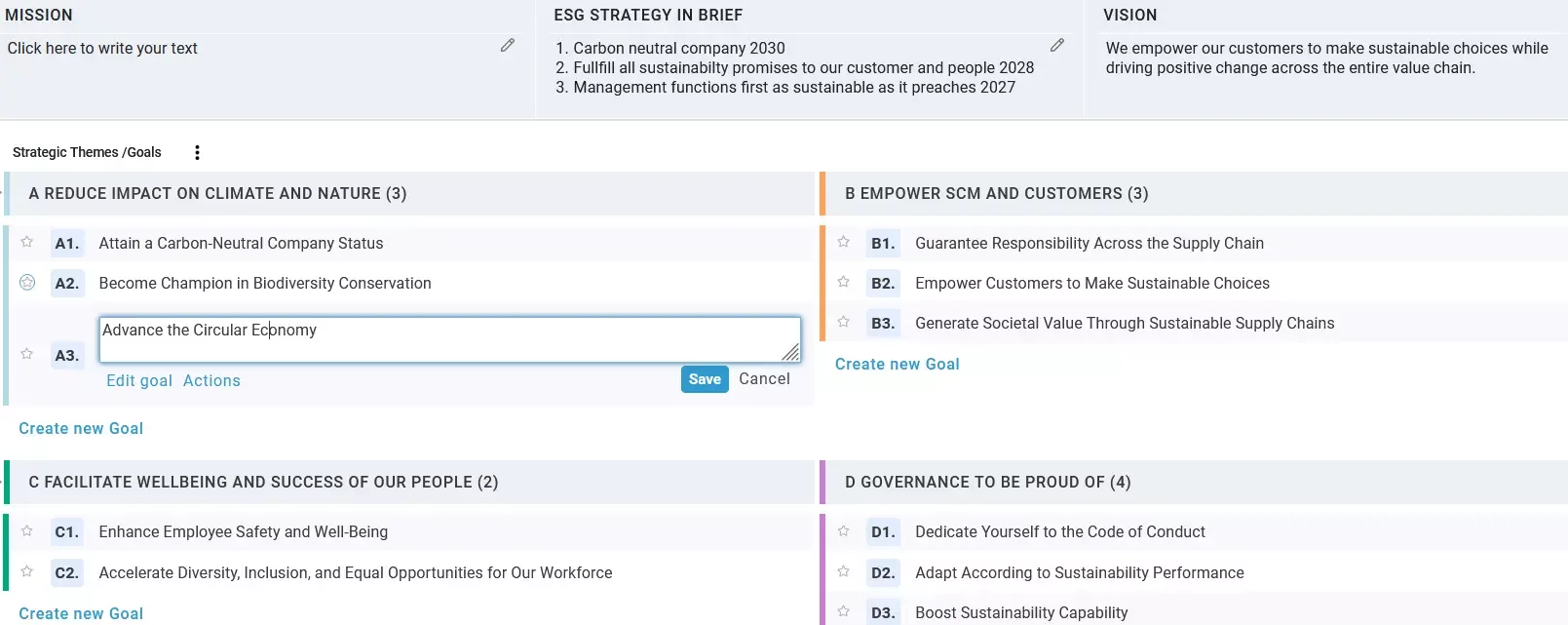Open the Edit goal link under A3
Image resolution: width=1568 pixels, height=625 pixels.
click(139, 381)
